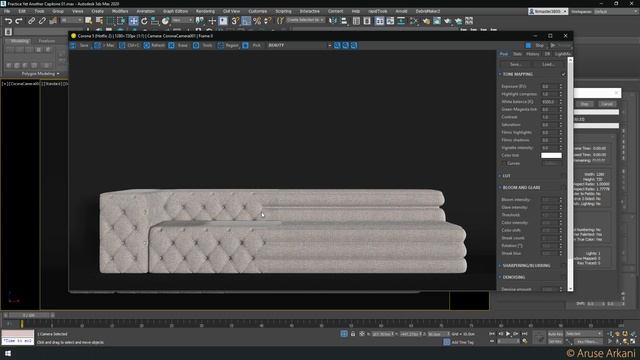Collapse the Bloom and Glare section

point(500,188)
